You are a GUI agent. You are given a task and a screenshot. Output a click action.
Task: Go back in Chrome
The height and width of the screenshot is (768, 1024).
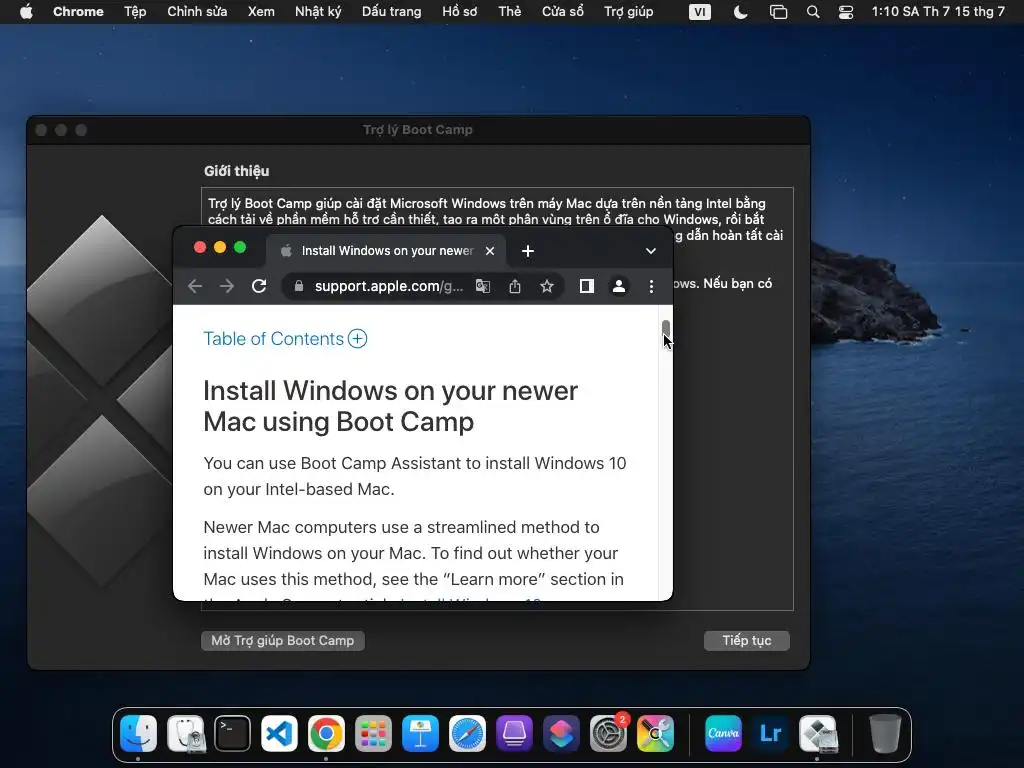click(x=195, y=286)
